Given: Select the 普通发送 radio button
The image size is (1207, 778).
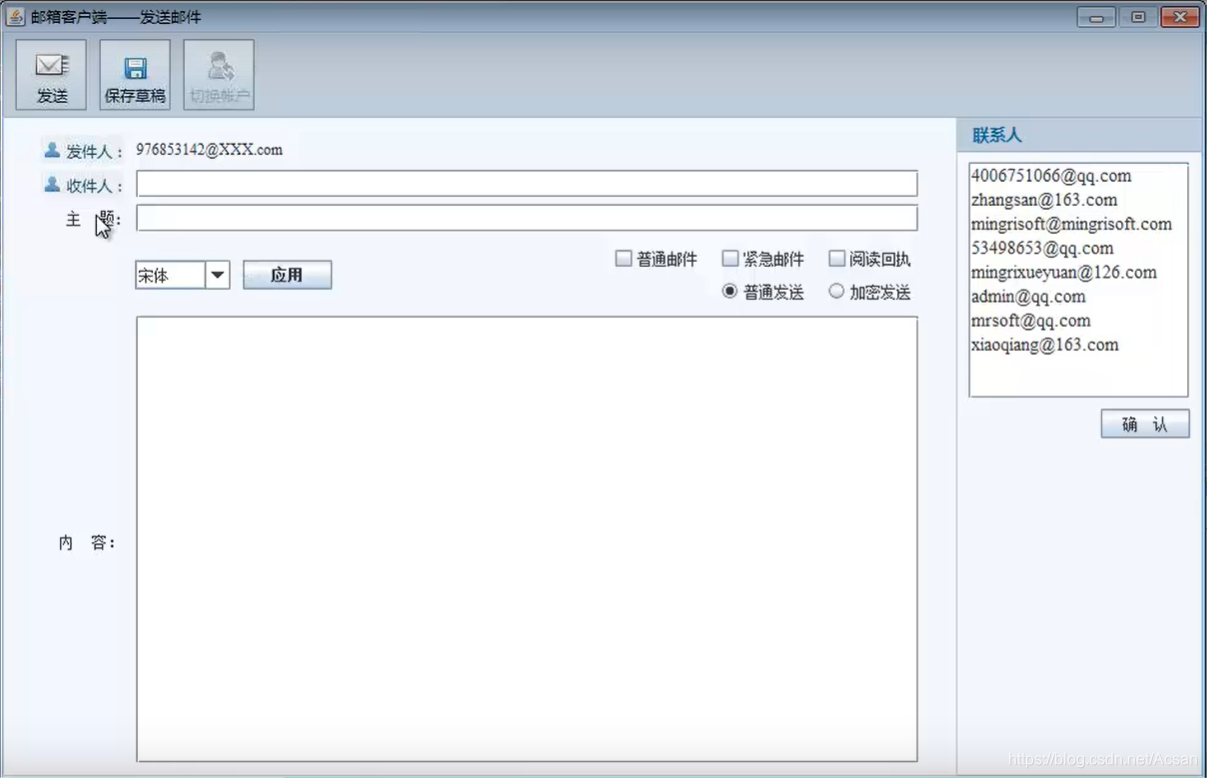Looking at the screenshot, I should click(x=730, y=292).
